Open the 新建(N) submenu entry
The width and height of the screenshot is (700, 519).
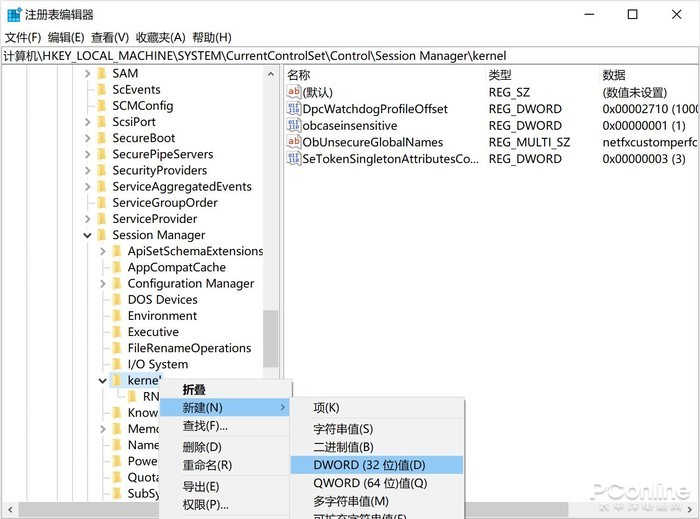(x=225, y=407)
